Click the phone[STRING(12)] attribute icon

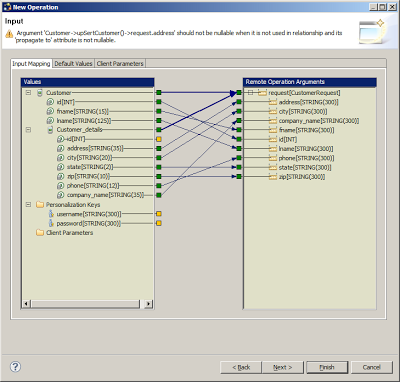60,186
